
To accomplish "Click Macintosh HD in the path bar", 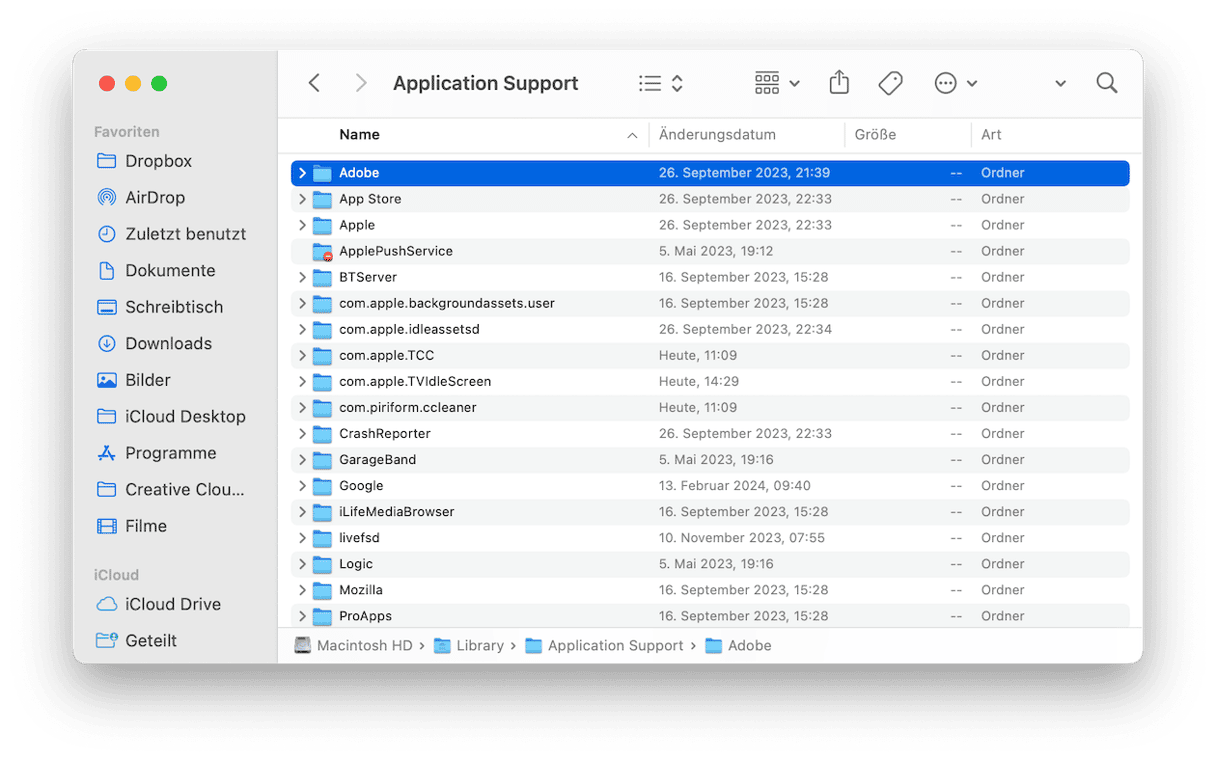I will (354, 646).
